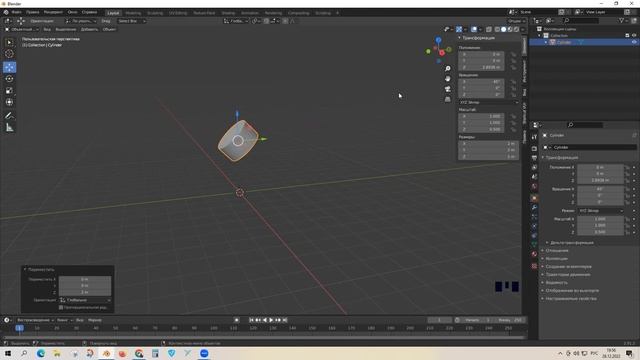The image size is (640, 360).
Task: Jump to the first frame in timeline
Action: tap(251, 320)
